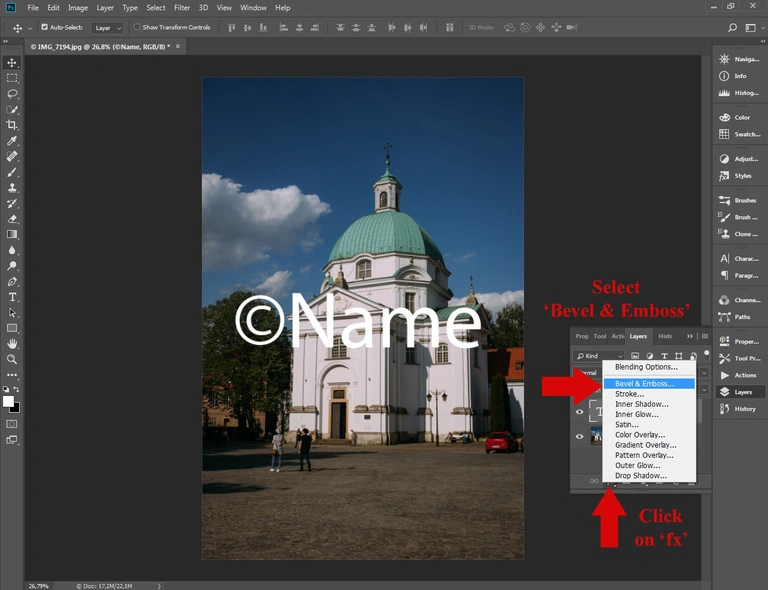Swap foreground and background colors

click(17, 389)
